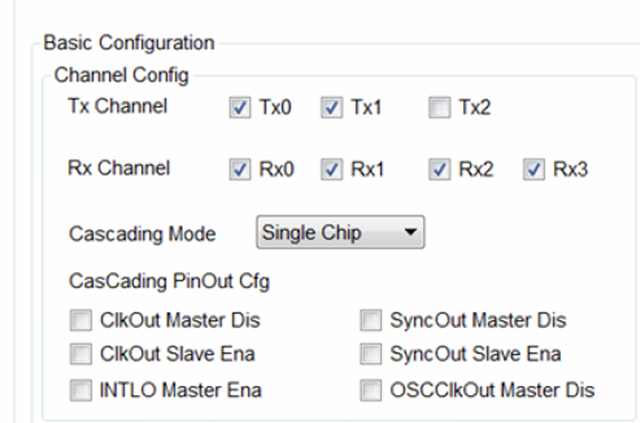Turn off the Rx3 channel
This screenshot has height=423, width=640.
[x=531, y=169]
